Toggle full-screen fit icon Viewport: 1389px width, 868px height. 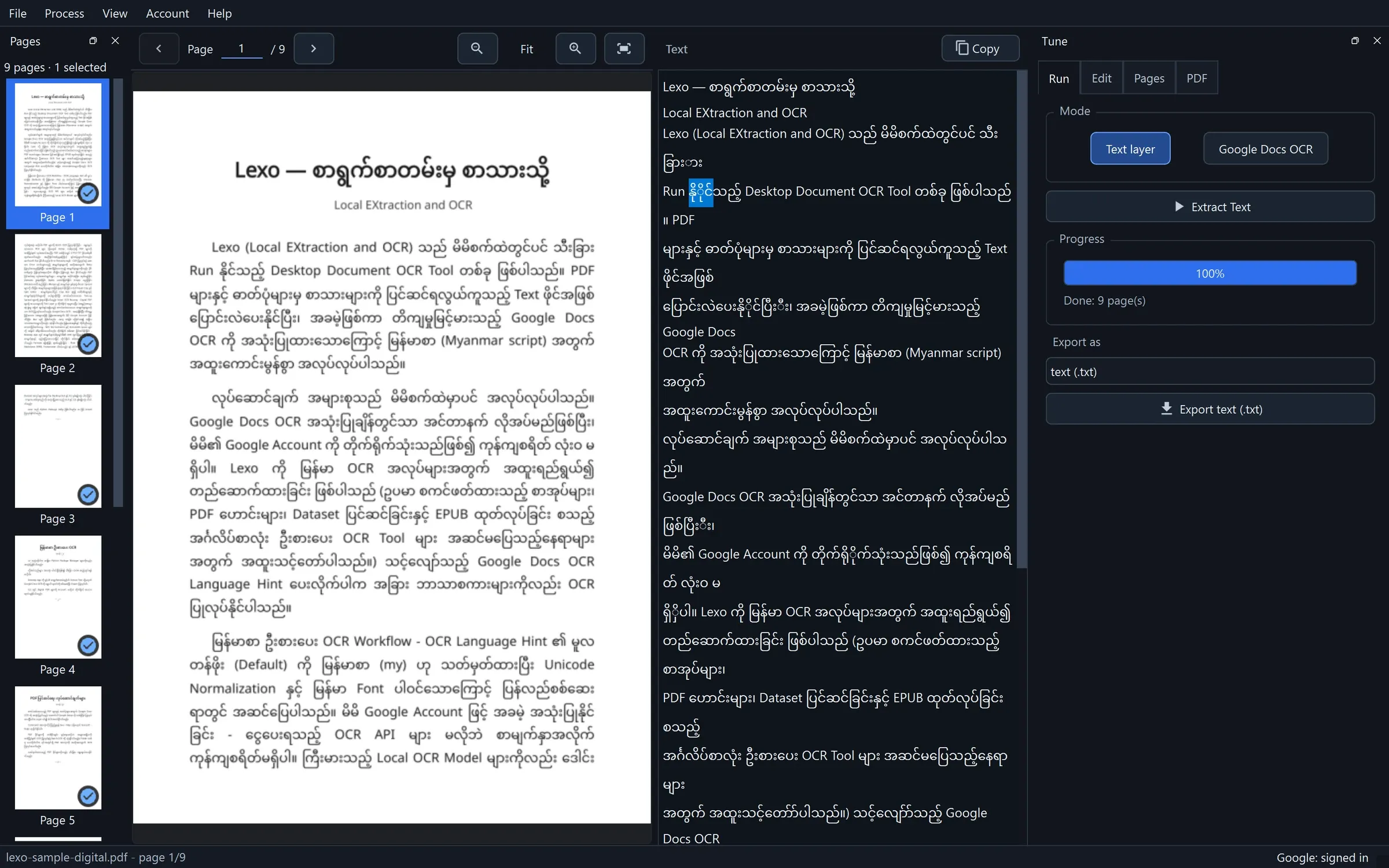[624, 49]
